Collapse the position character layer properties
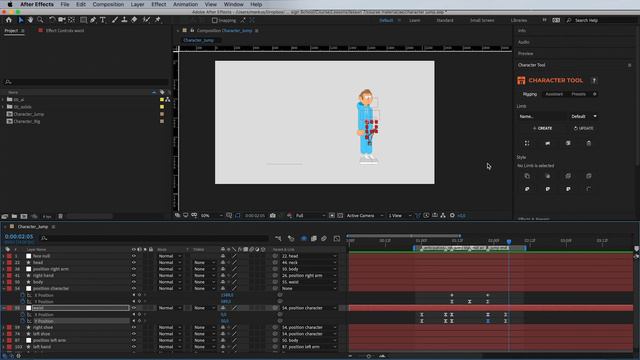The height and width of the screenshot is (360, 640). tap(4, 289)
